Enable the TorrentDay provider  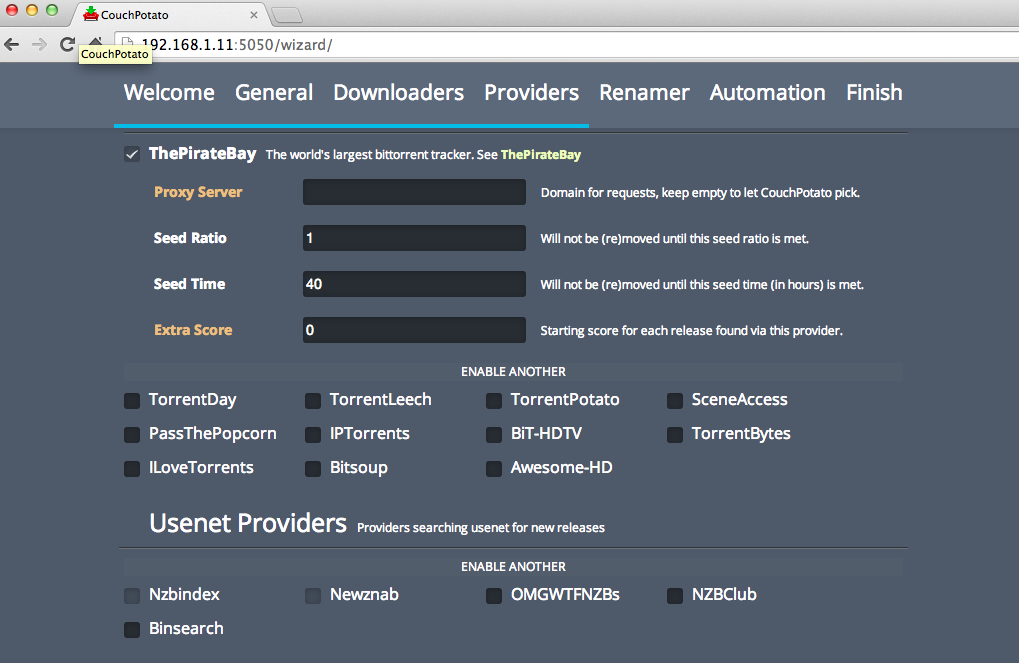coord(132,400)
